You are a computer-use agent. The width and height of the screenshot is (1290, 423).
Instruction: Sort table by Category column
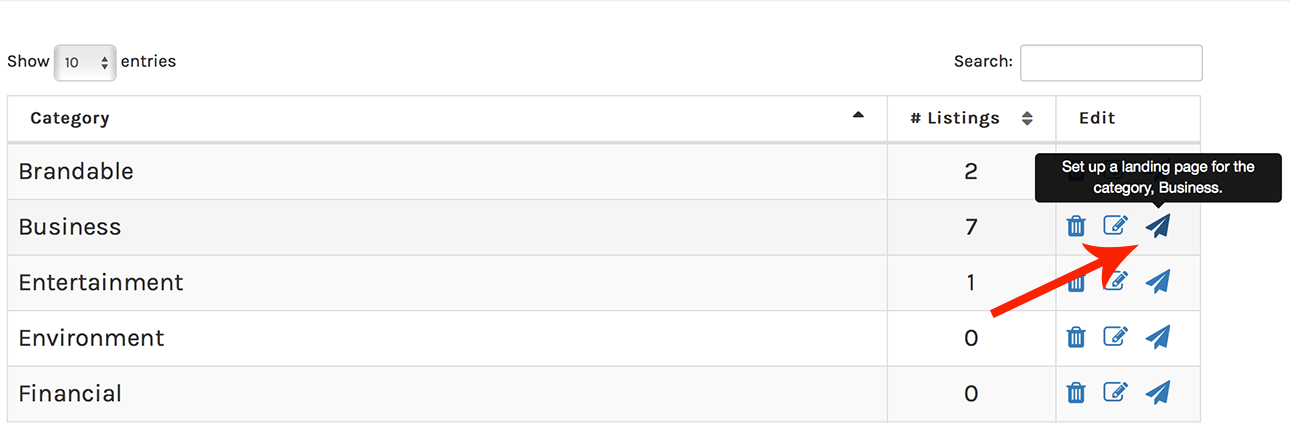coord(70,118)
